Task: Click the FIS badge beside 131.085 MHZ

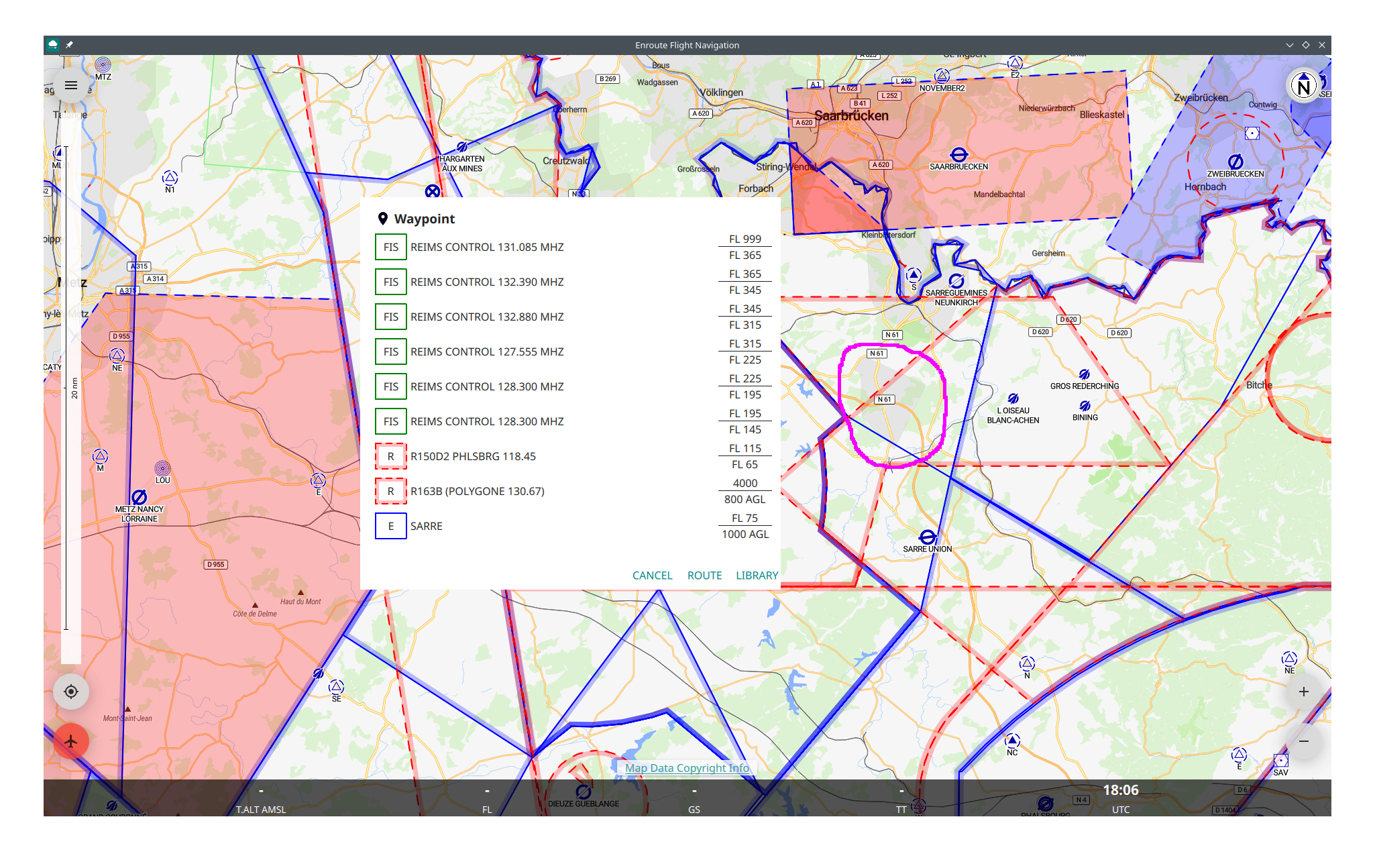Action: (391, 247)
